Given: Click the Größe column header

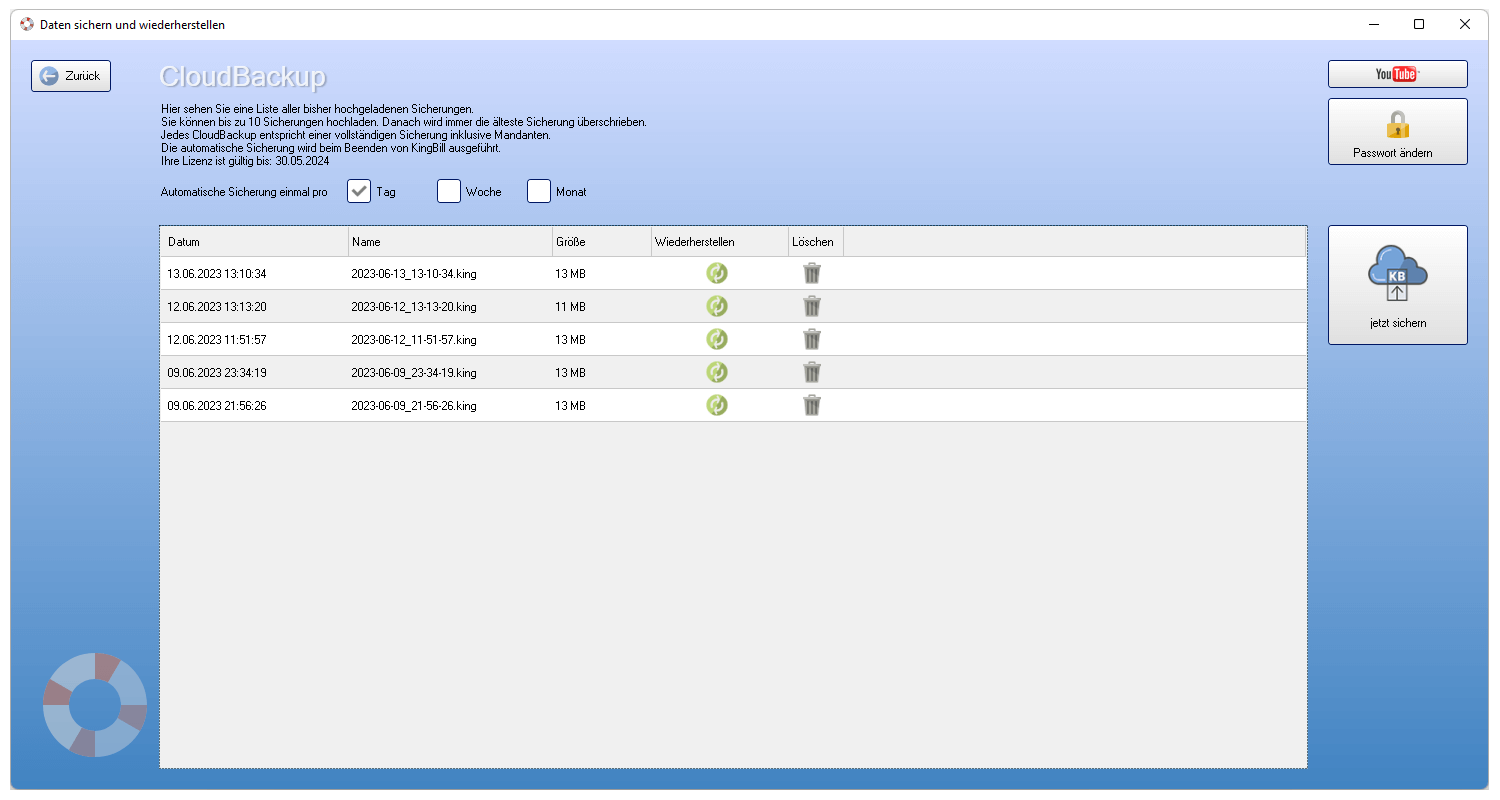Looking at the screenshot, I should pyautogui.click(x=600, y=241).
